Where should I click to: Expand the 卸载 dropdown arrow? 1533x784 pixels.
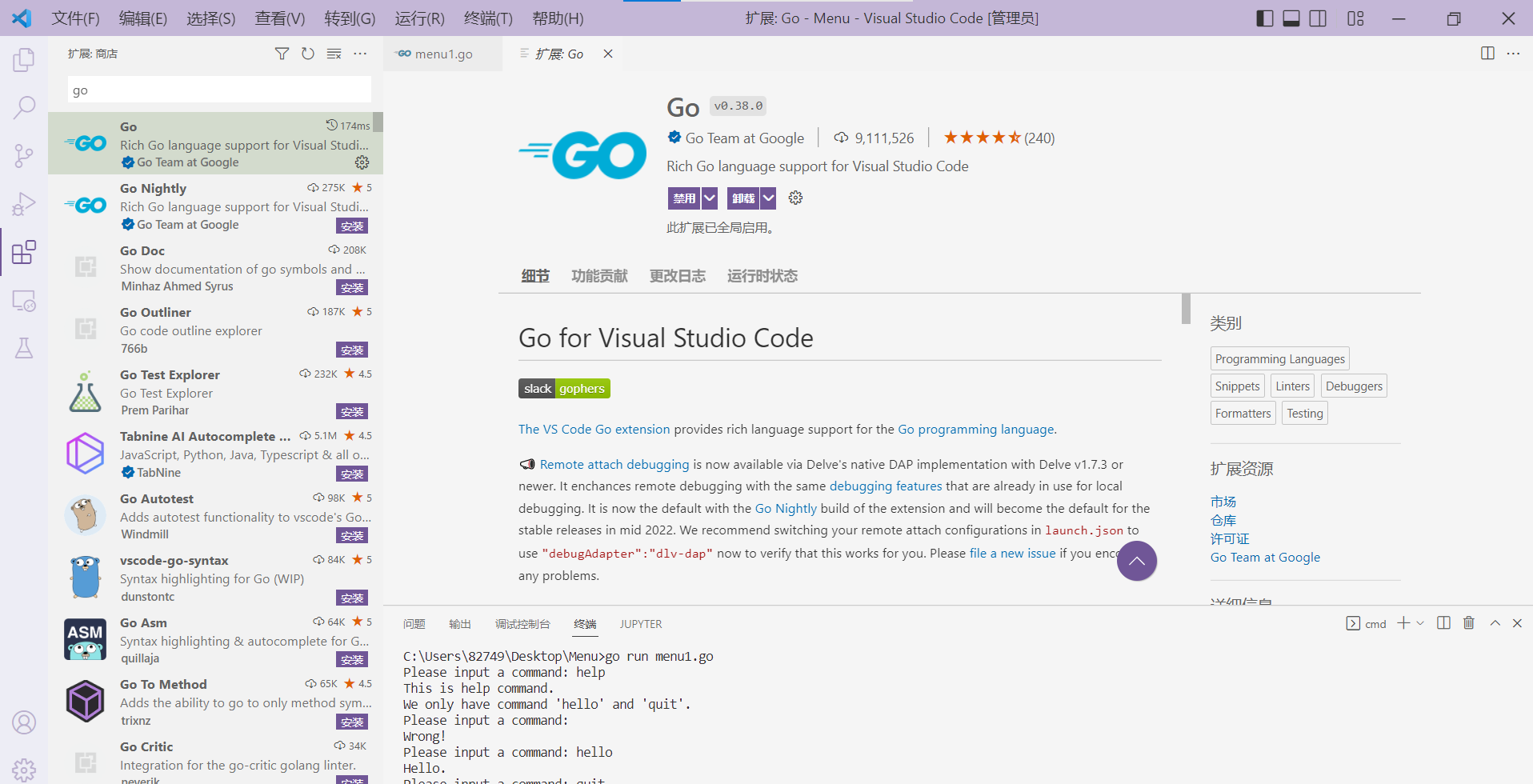[x=768, y=198]
